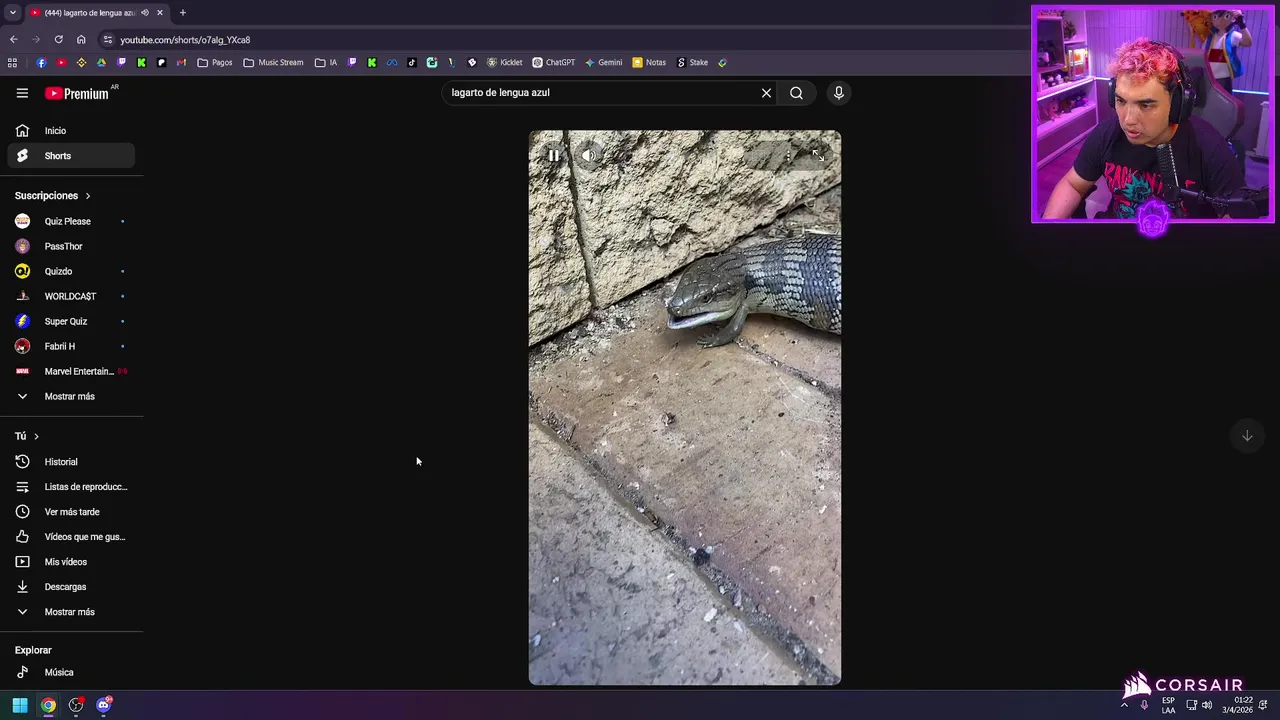Open Listas de reproducción

tap(71, 487)
